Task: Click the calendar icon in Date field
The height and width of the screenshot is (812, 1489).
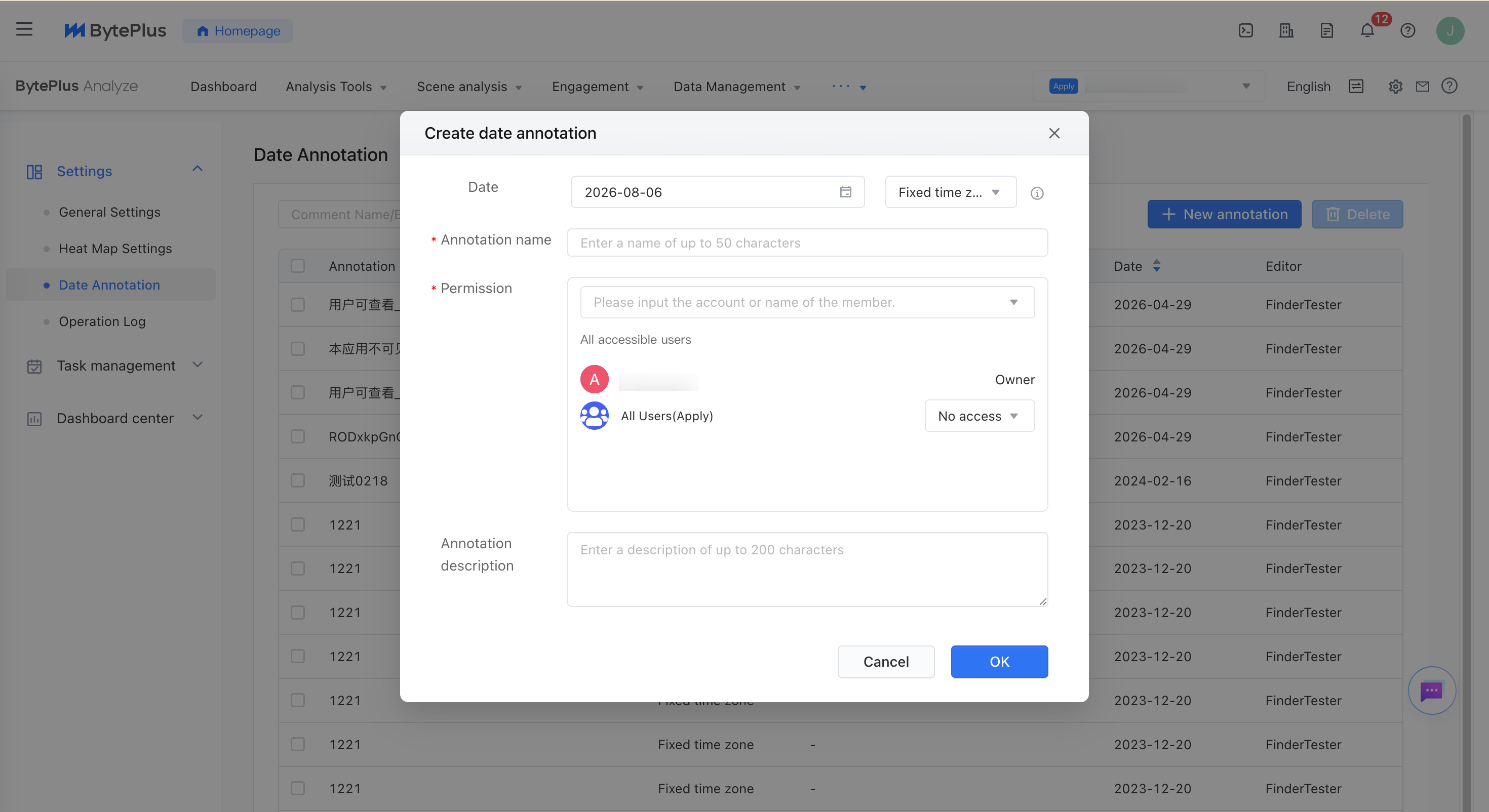Action: pos(846,192)
